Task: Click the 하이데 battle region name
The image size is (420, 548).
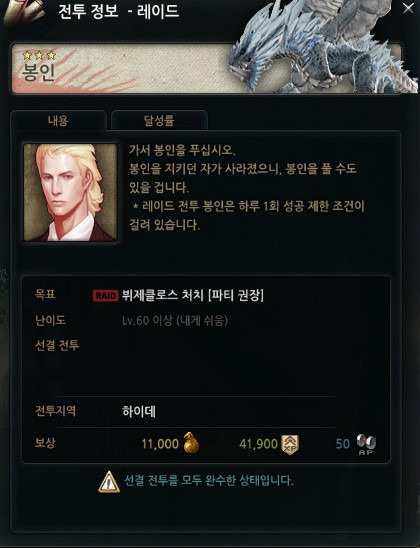Action: click(x=139, y=411)
